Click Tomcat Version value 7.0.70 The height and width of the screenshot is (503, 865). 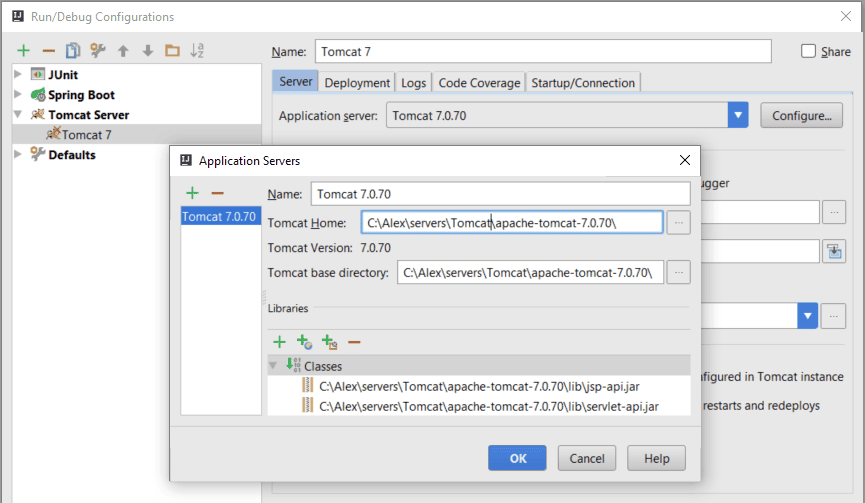[x=375, y=248]
